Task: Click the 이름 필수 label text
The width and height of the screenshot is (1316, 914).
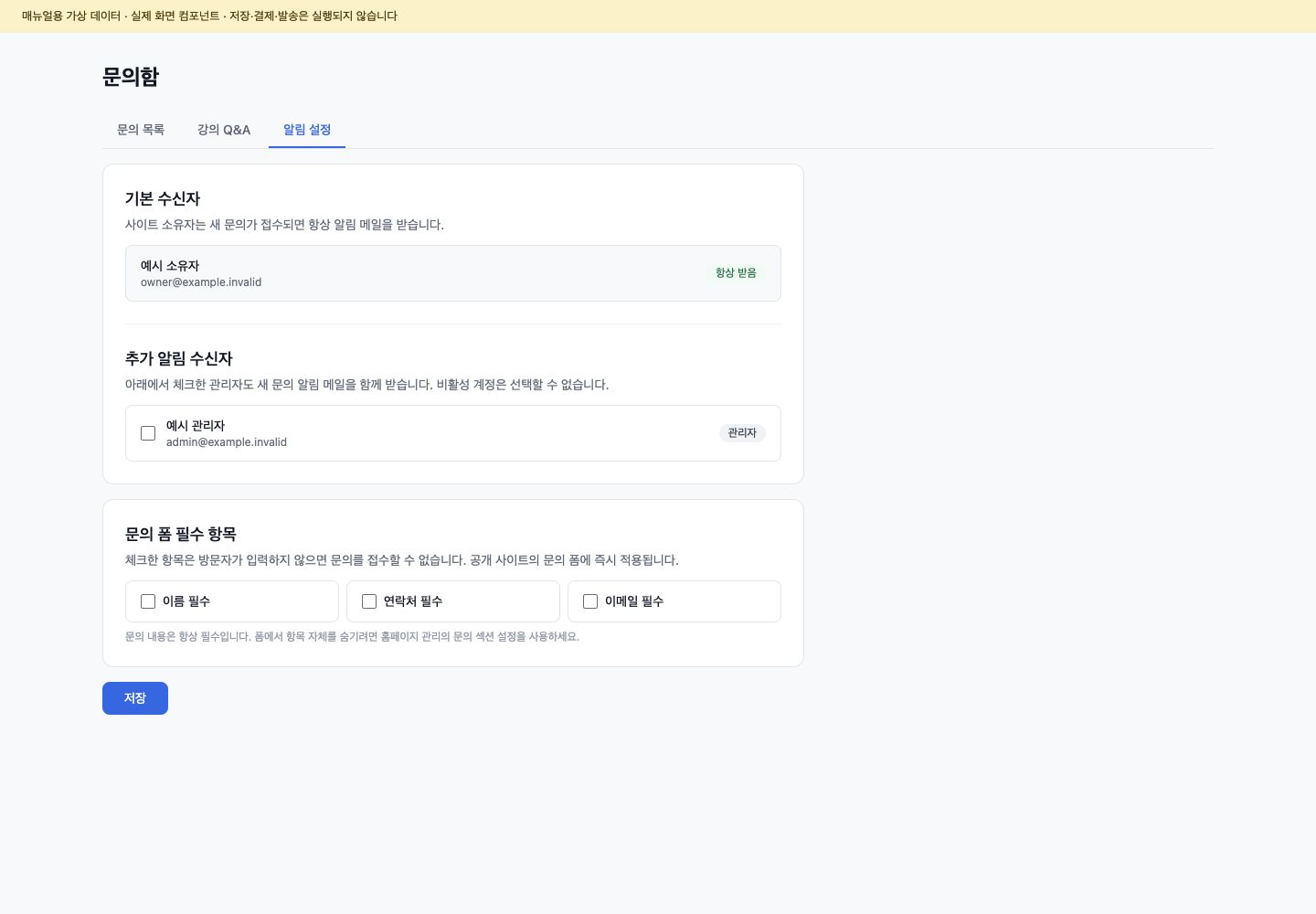Action: click(186, 601)
